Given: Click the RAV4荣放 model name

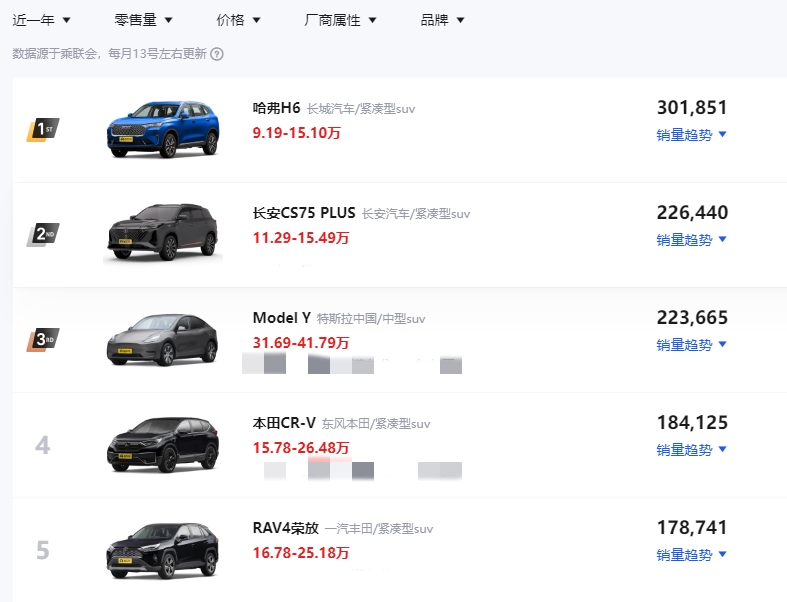Looking at the screenshot, I should (285, 528).
